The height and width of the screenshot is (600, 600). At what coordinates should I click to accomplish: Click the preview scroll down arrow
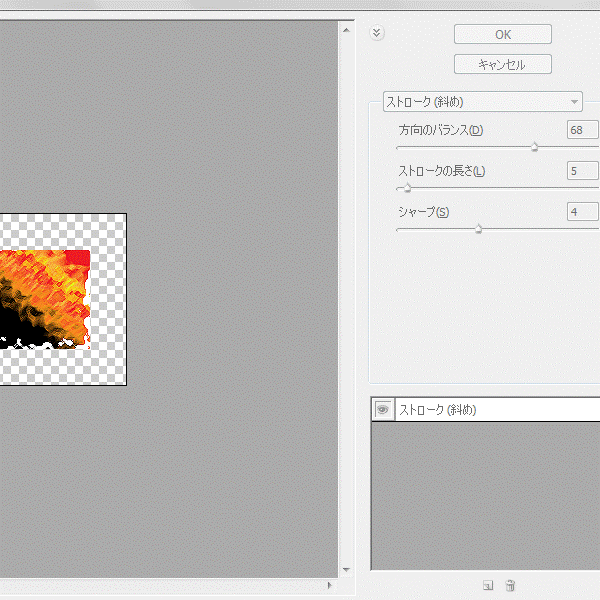[346, 570]
